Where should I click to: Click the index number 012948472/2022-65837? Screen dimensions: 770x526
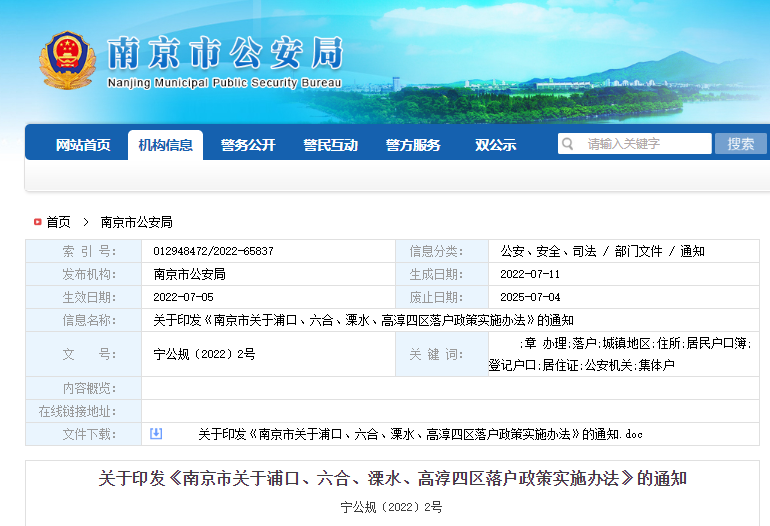[x=213, y=251]
